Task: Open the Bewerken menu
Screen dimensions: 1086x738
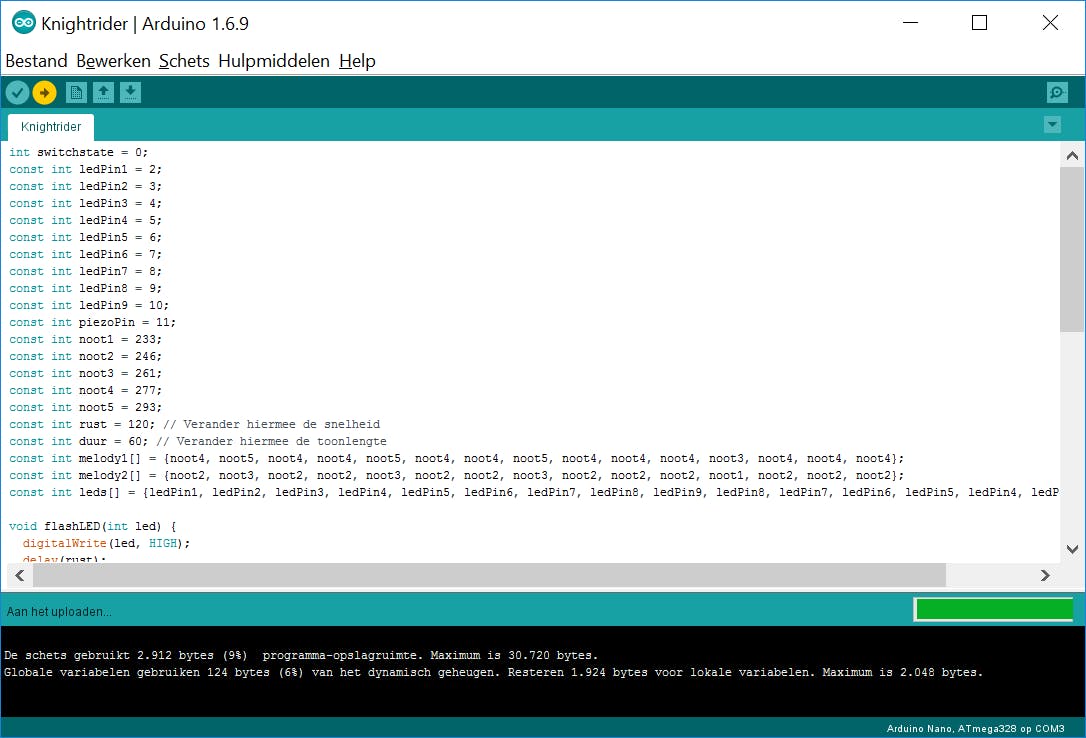Action: tap(114, 61)
